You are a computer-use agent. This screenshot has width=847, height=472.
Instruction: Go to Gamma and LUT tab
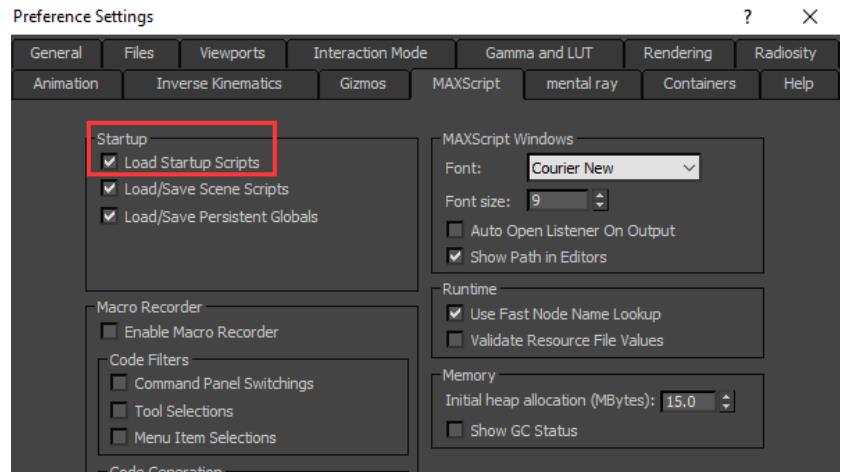(539, 53)
